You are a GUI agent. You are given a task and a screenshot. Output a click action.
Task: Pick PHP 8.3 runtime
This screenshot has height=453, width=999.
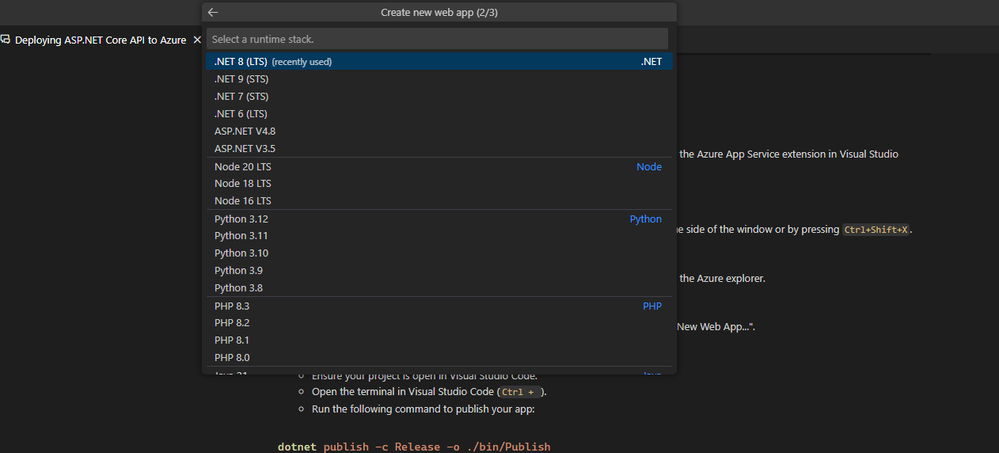tap(440, 306)
